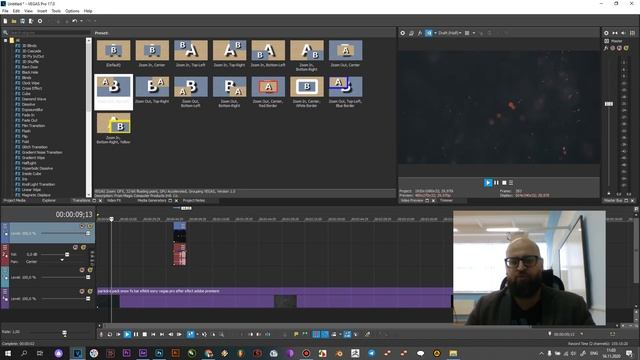Collapse the All transitions folder
The image size is (640, 360).
pyautogui.click(x=6, y=40)
